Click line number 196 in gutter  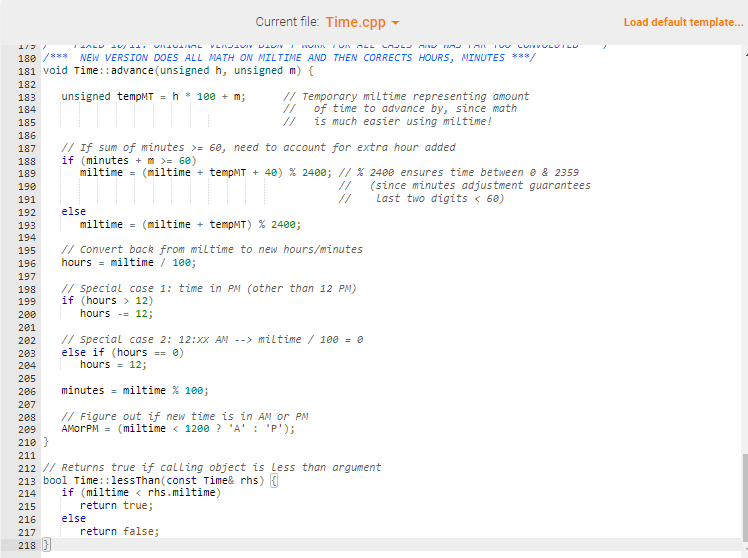(27, 263)
